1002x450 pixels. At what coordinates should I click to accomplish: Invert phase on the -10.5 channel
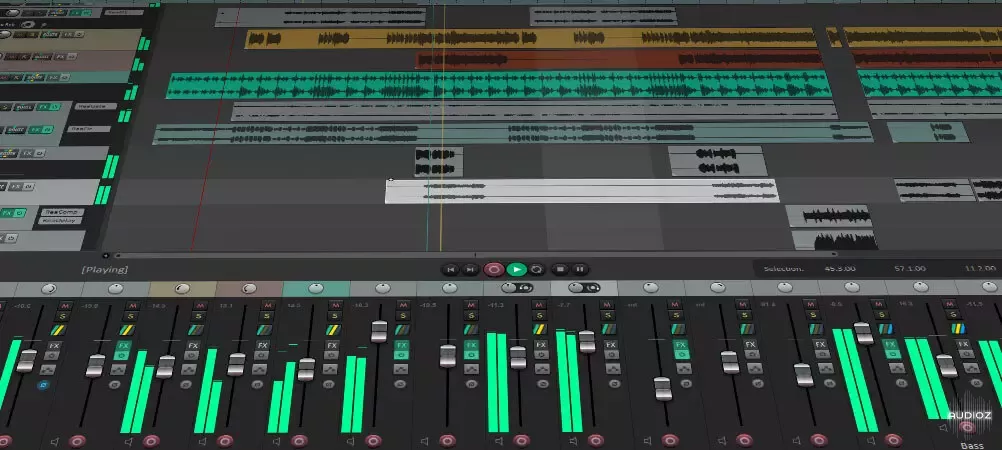click(471, 384)
